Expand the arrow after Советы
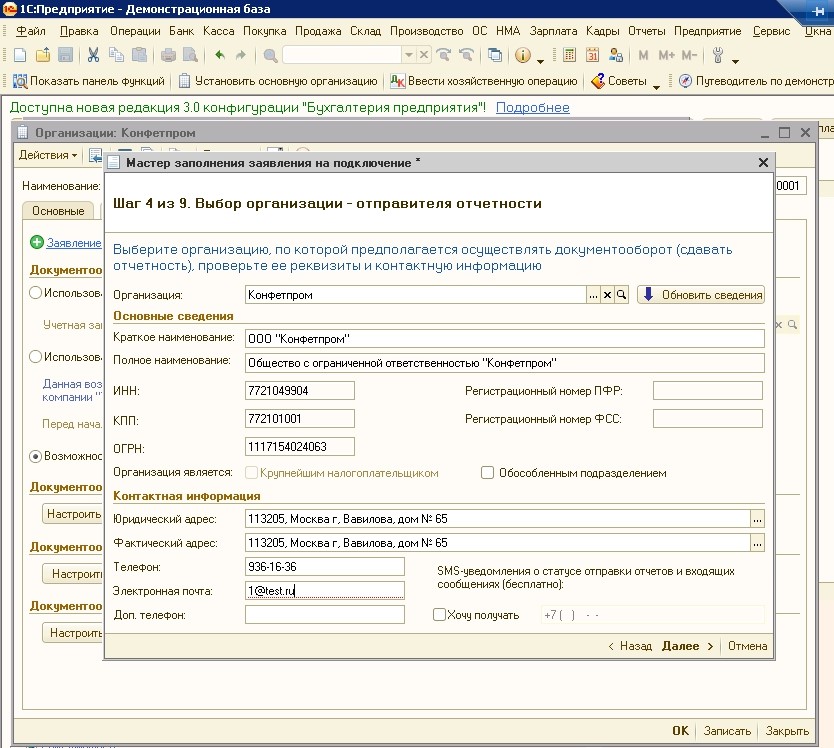 point(656,87)
